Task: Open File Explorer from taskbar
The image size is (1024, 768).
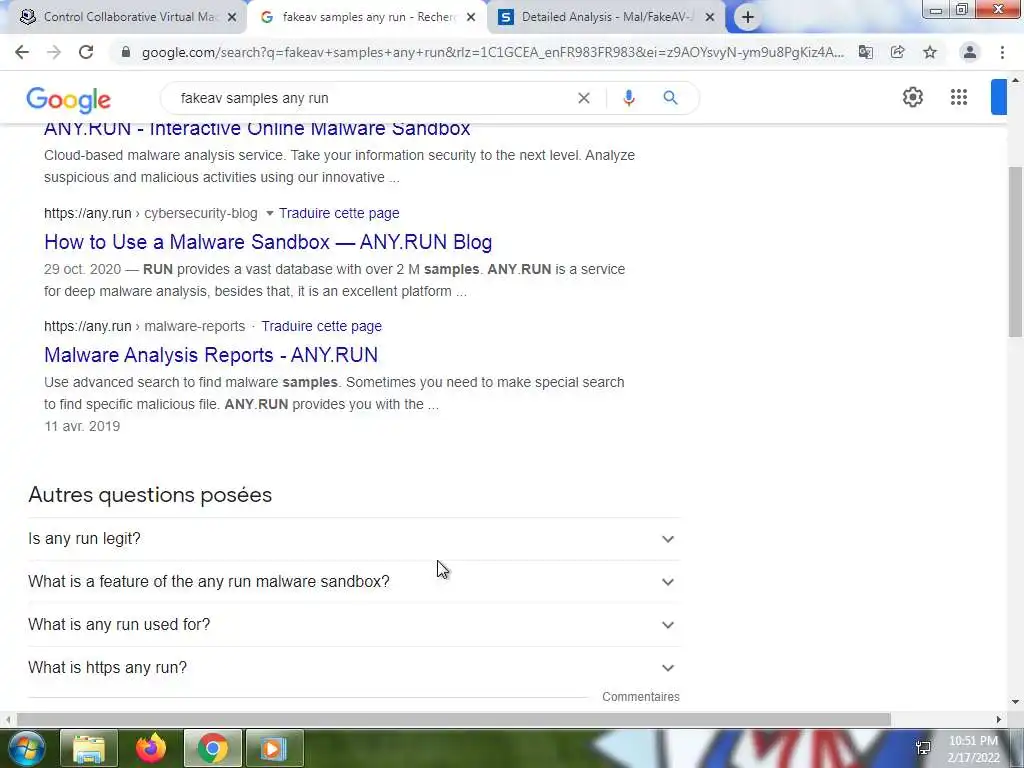Action: pos(89,748)
